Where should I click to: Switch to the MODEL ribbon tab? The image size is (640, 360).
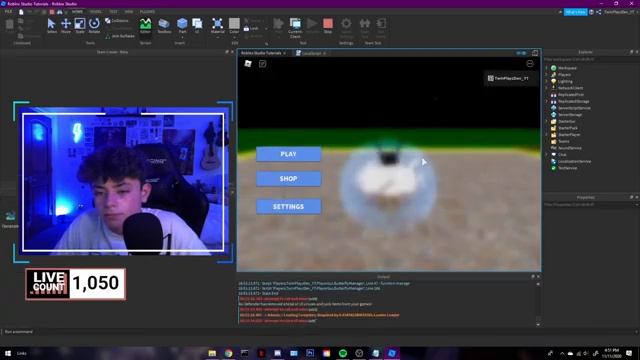[x=96, y=12]
